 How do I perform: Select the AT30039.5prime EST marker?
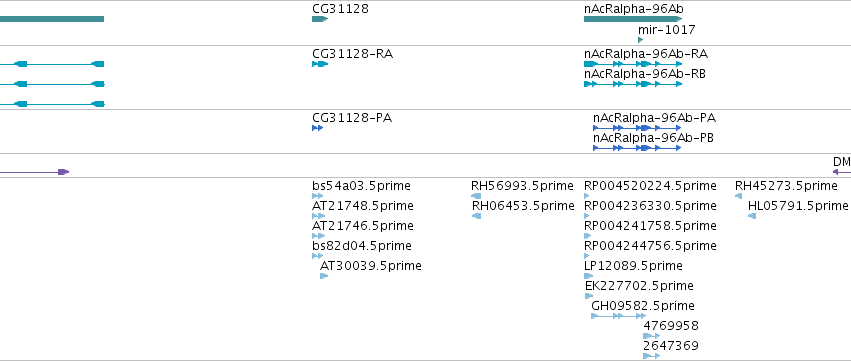324,276
